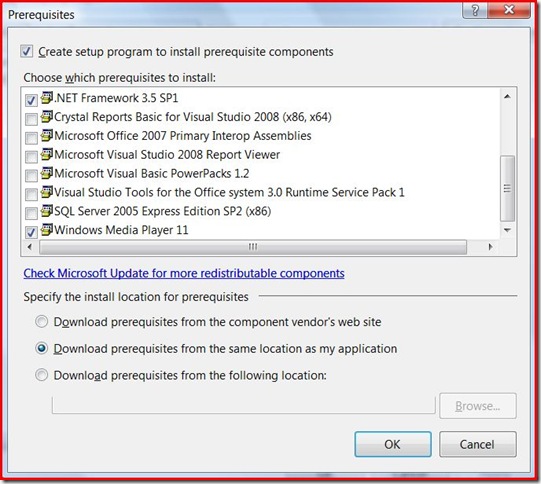Viewport: 541px width, 484px height.
Task: Check SQL Server 2005 Express Edition SP2
Action: point(31,213)
